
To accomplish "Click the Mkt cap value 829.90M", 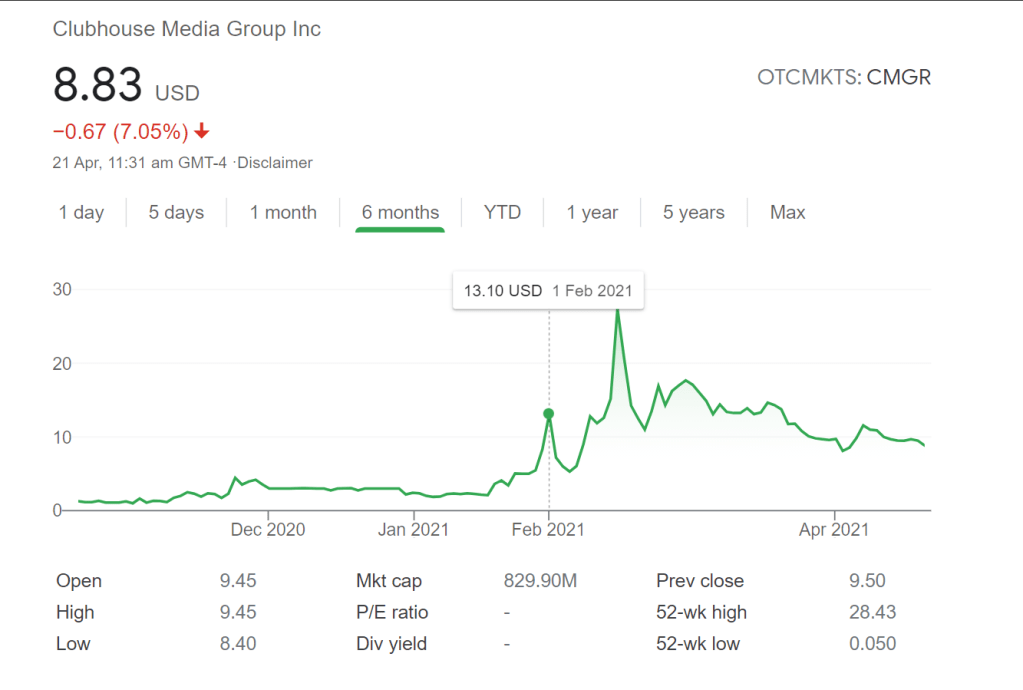I will (x=540, y=581).
